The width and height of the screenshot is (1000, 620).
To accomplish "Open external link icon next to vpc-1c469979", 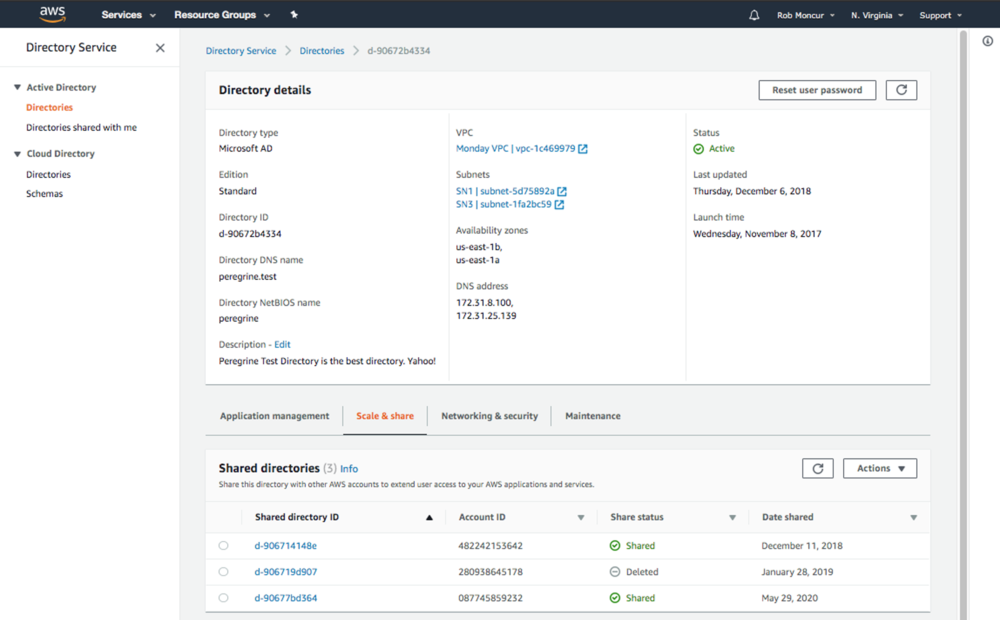I will [583, 149].
